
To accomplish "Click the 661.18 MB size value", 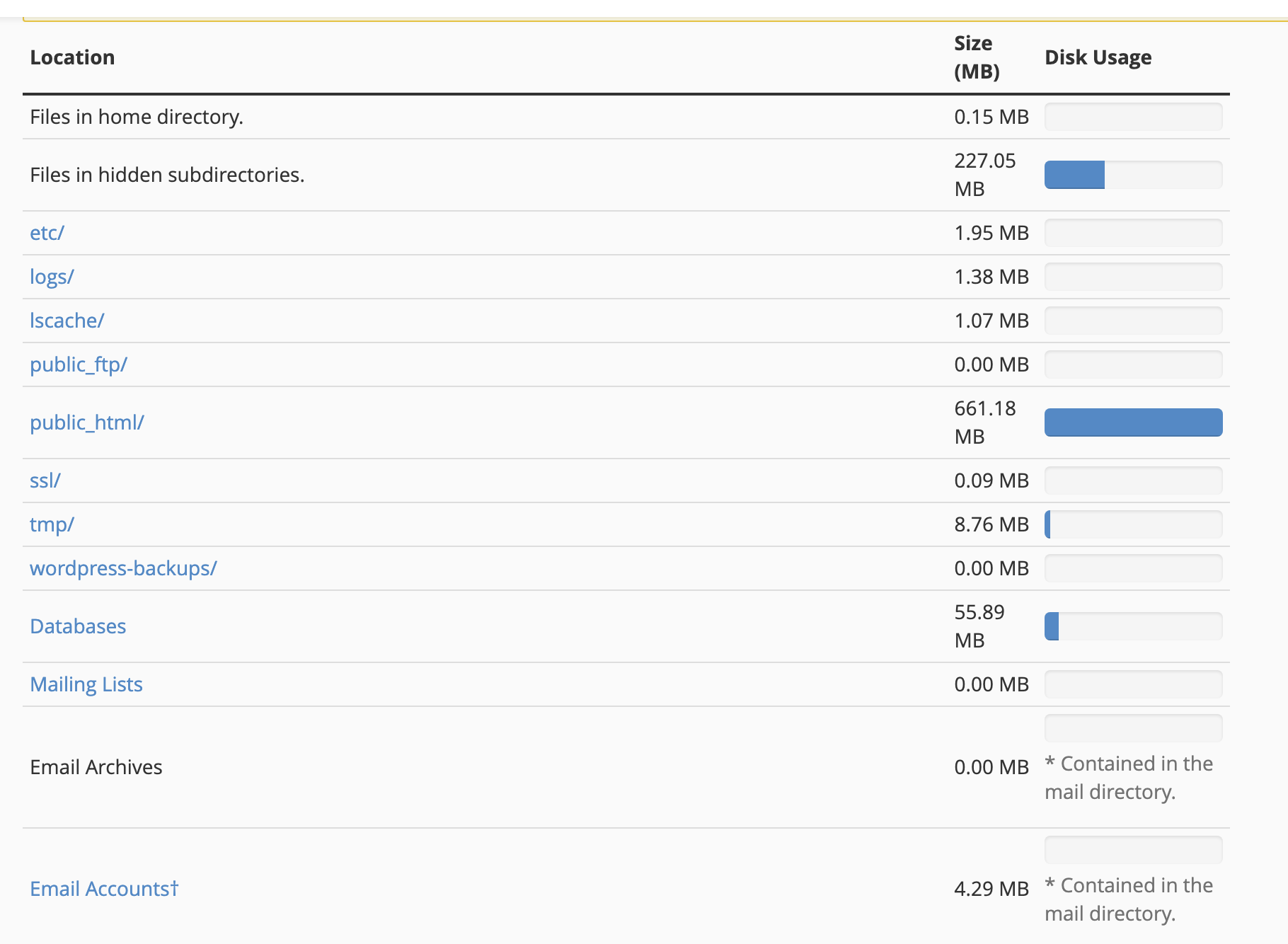I will tap(984, 422).
